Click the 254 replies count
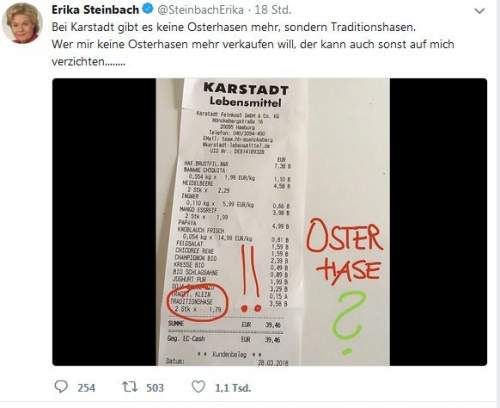Image resolution: width=500 pixels, height=408 pixels. click(86, 388)
